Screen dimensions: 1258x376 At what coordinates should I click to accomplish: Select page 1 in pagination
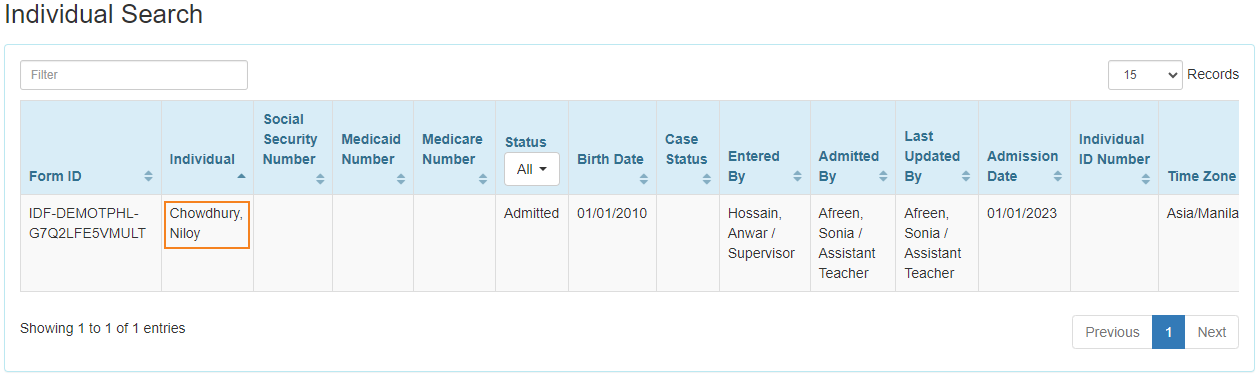coord(1168,332)
